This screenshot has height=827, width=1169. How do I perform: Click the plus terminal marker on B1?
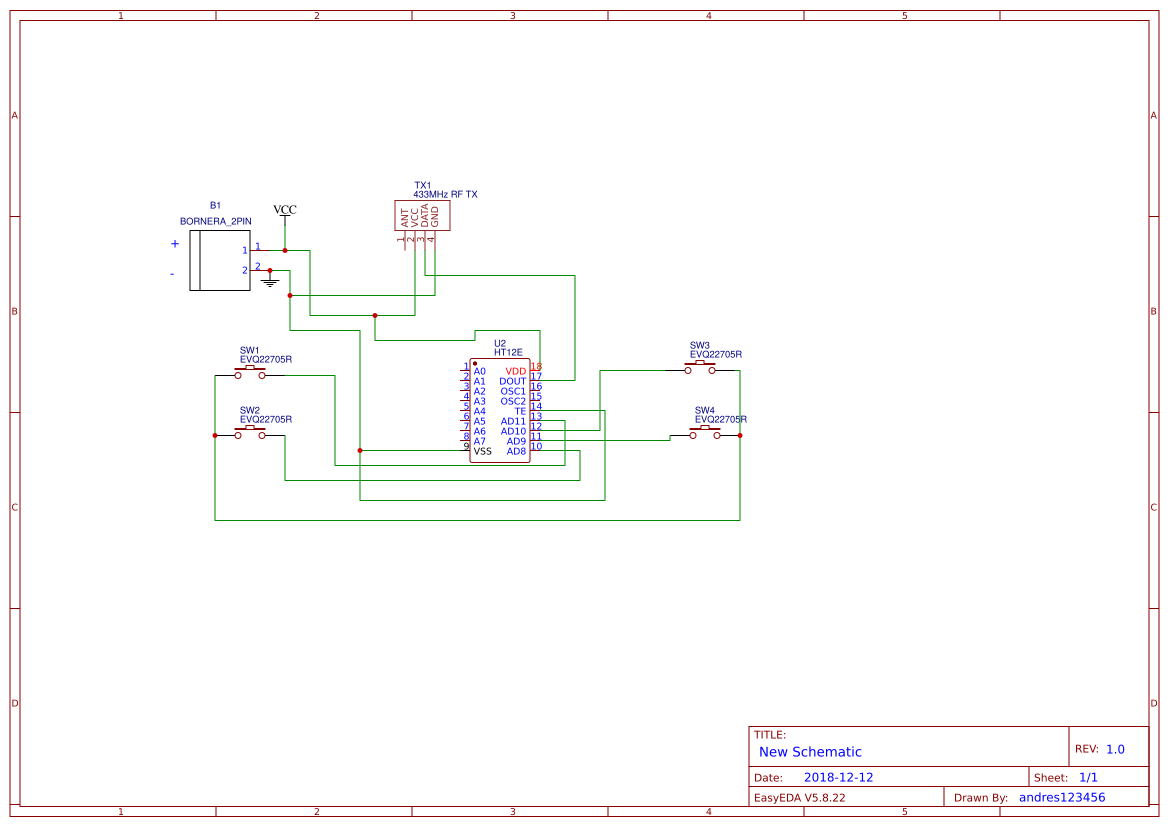click(176, 243)
